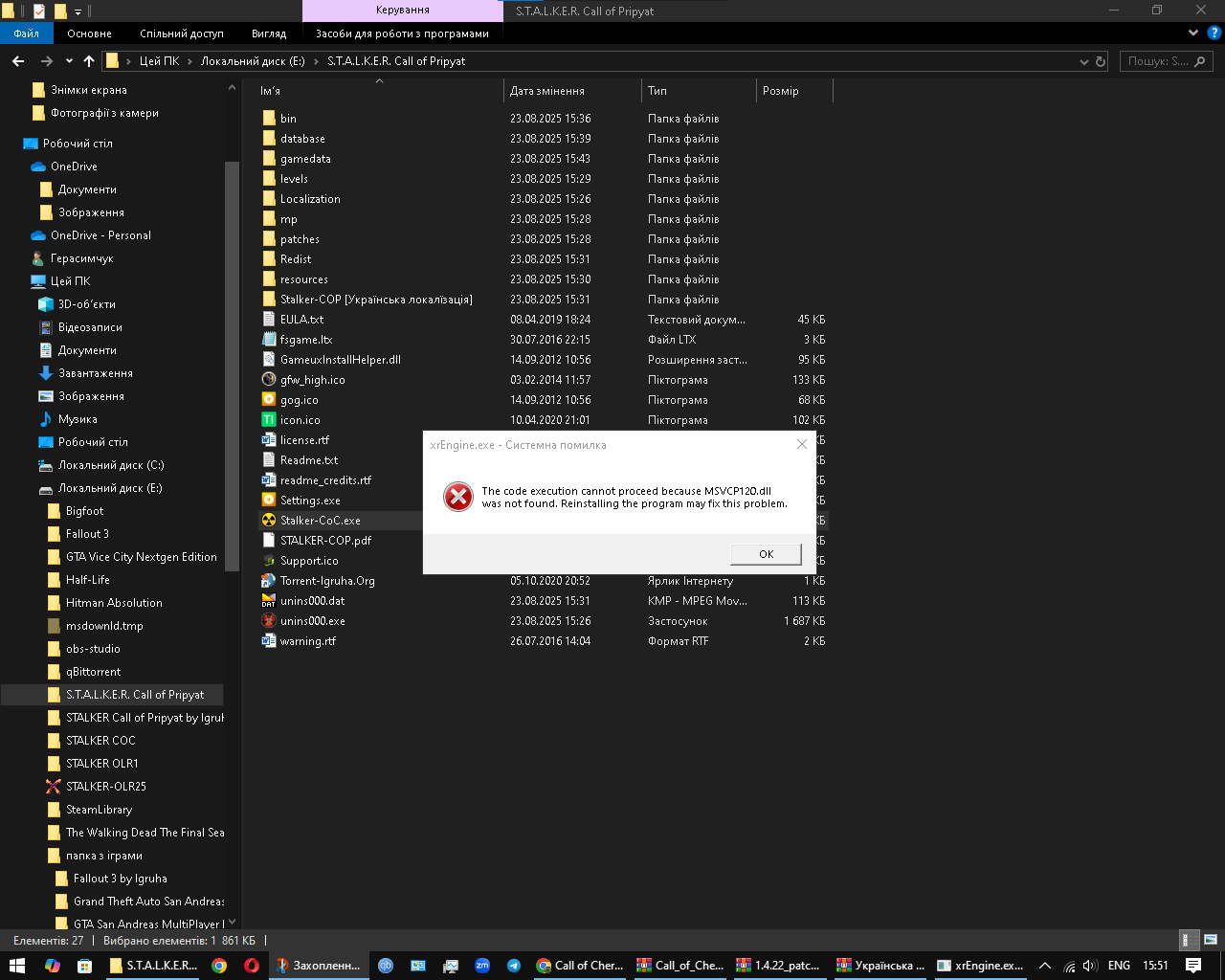Select the Redist folder
Image resolution: width=1225 pixels, height=980 pixels.
pos(295,259)
